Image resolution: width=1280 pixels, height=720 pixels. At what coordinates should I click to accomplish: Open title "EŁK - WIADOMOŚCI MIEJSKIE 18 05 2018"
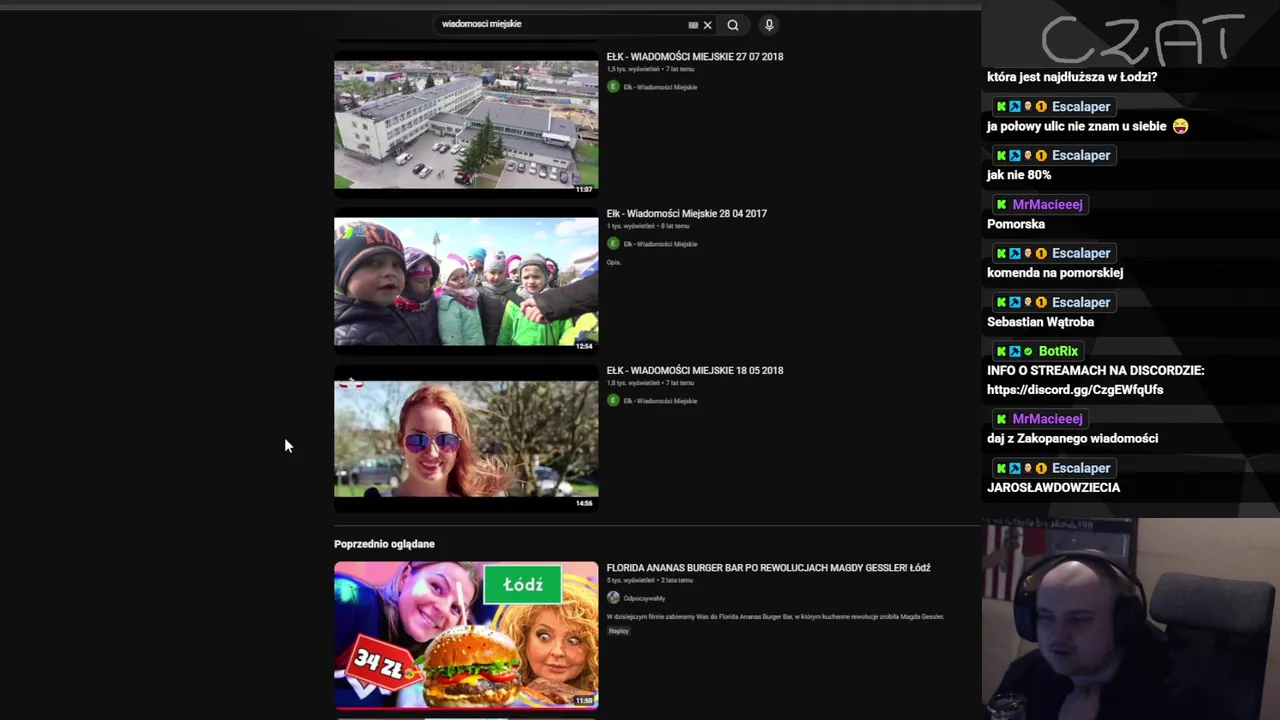(695, 371)
